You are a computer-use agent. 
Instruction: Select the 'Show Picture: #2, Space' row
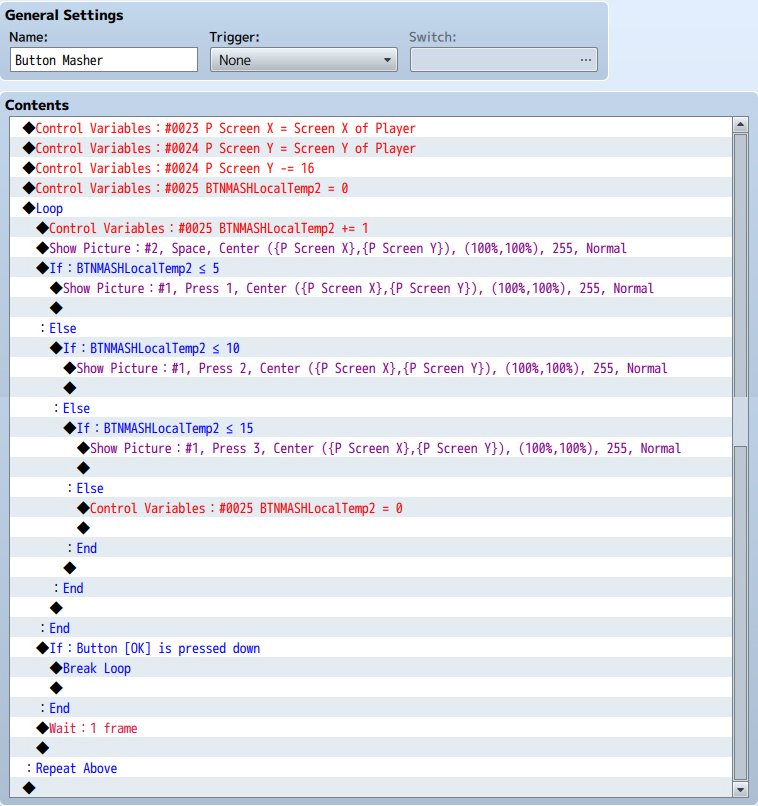[371, 248]
